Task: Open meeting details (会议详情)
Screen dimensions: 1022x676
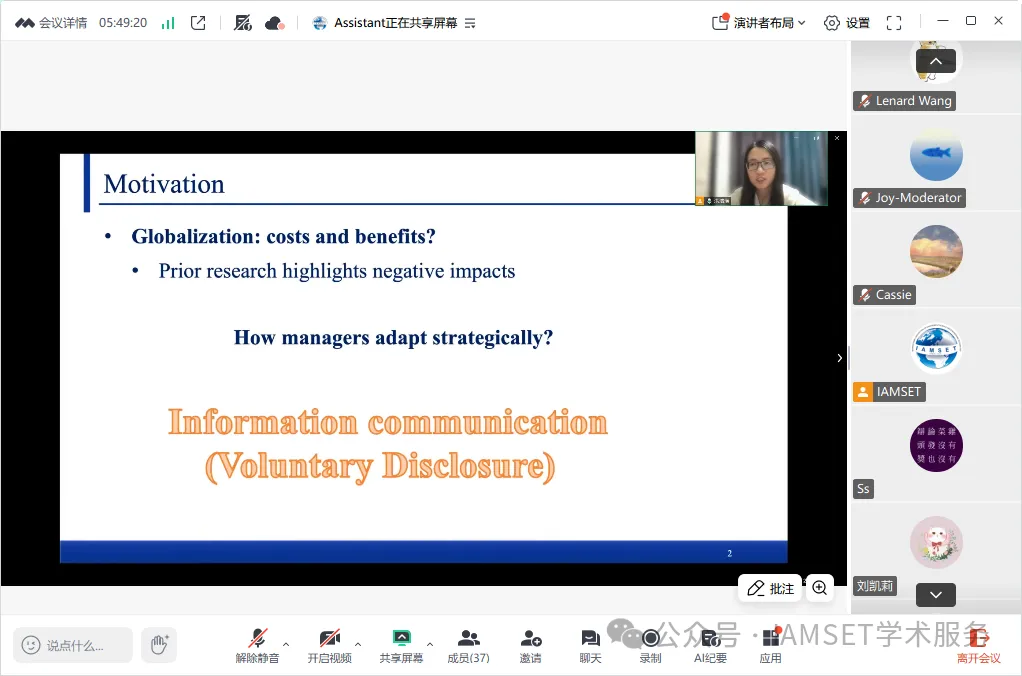Action: [x=51, y=23]
